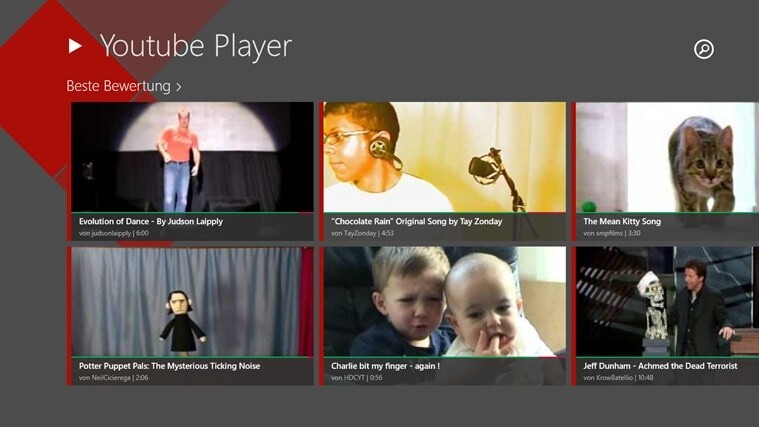759x427 pixels.
Task: Click the Youtube Player app title
Action: tap(196, 46)
